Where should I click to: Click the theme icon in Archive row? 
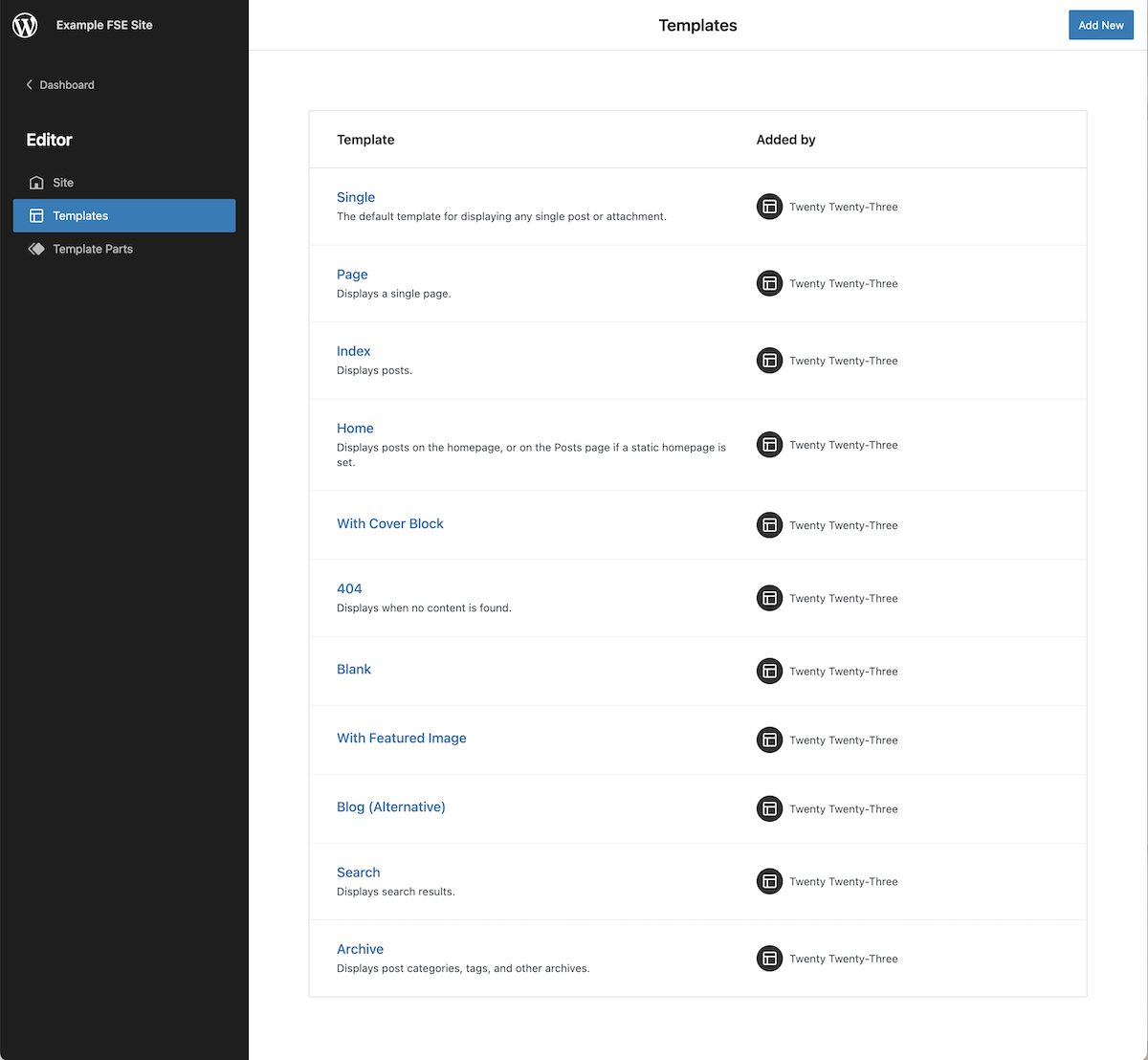coord(769,959)
